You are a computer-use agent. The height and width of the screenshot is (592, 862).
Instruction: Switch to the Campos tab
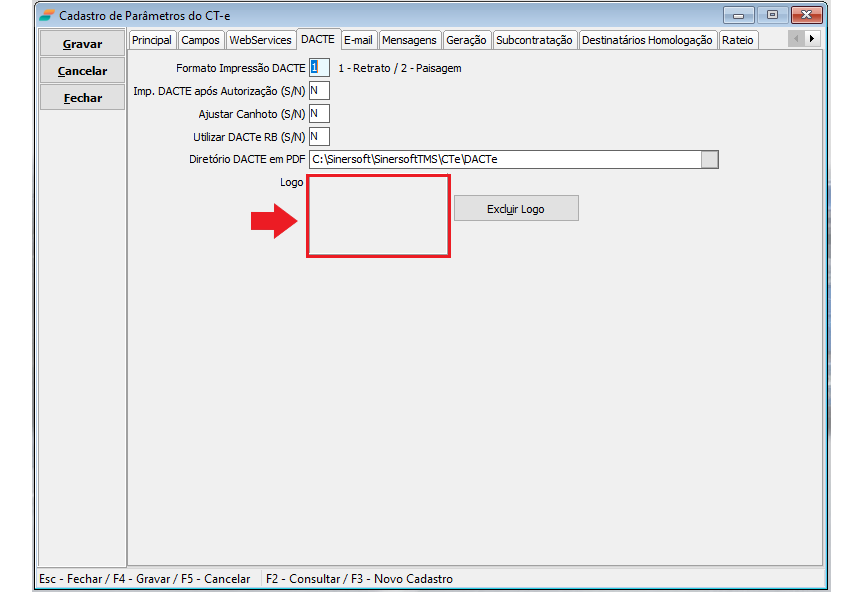[x=201, y=40]
